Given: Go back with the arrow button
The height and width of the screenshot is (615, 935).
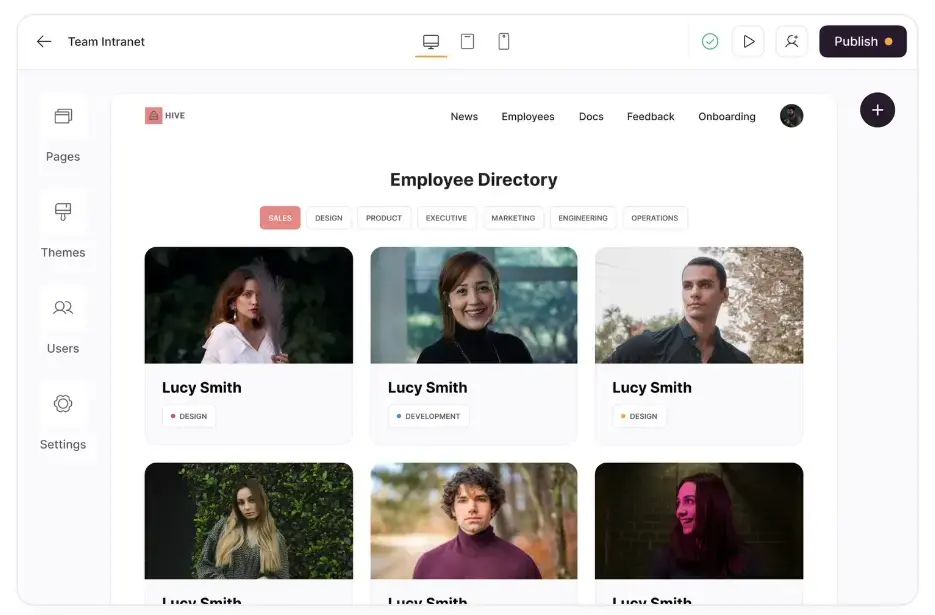Looking at the screenshot, I should click(x=43, y=41).
